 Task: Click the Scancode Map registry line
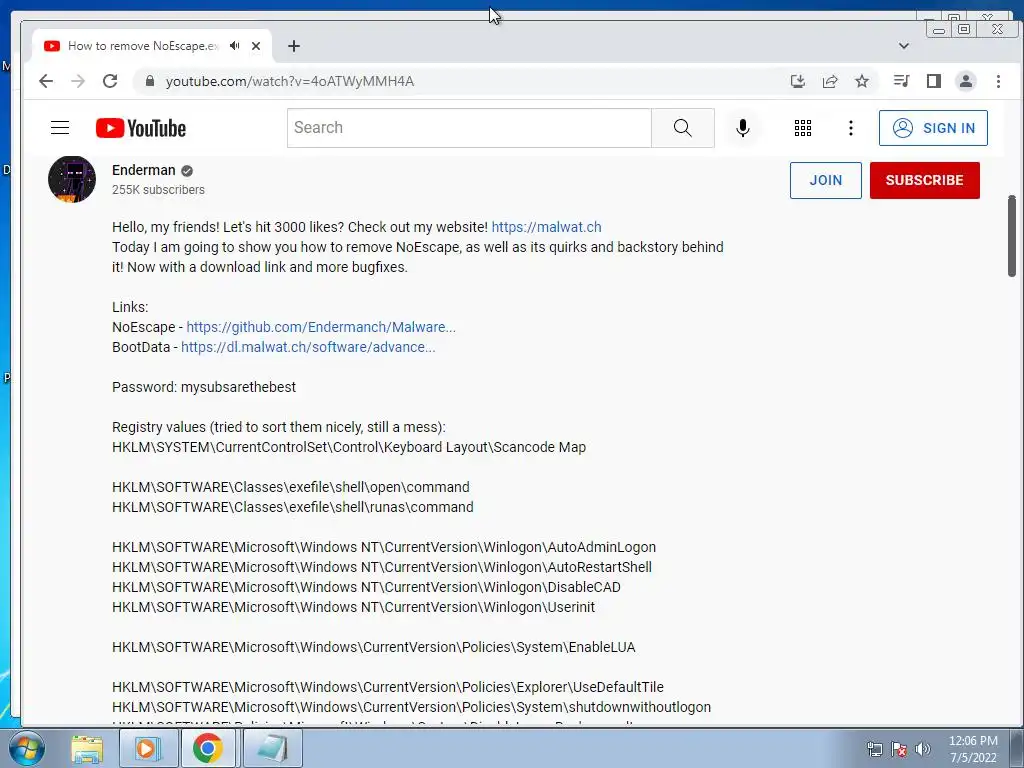[349, 447]
